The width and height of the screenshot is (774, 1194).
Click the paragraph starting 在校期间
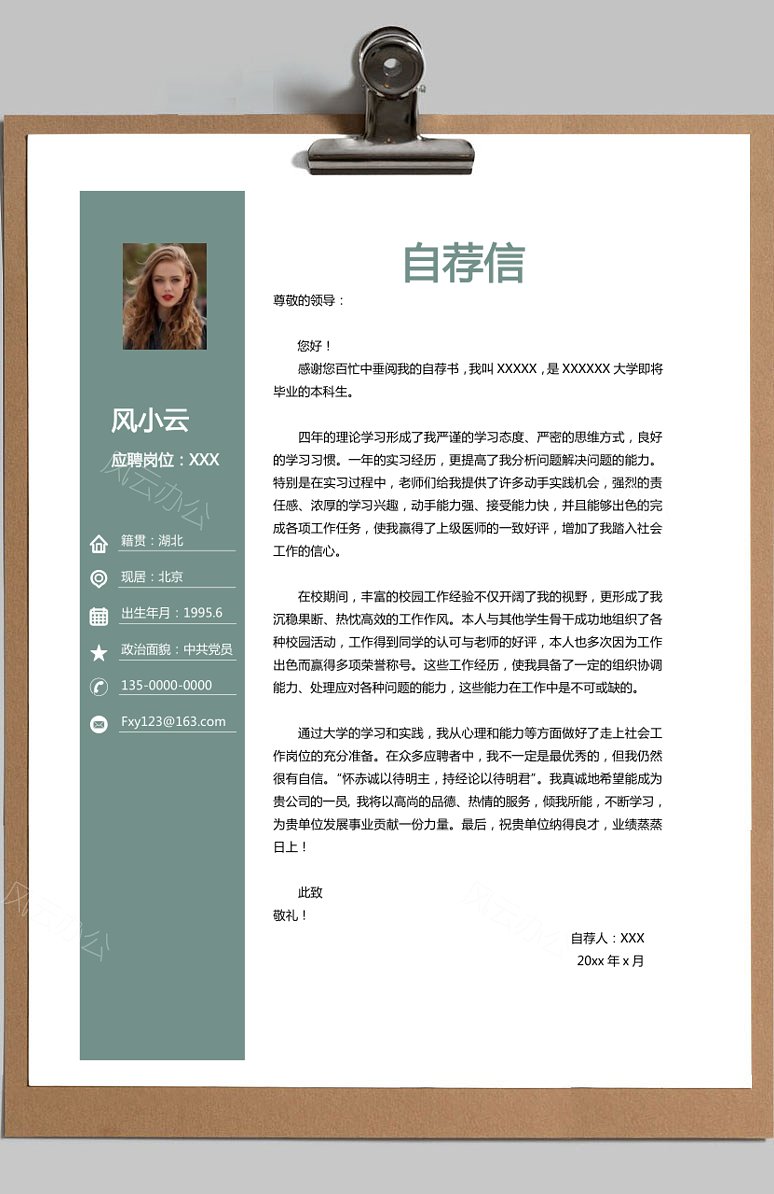pos(468,642)
